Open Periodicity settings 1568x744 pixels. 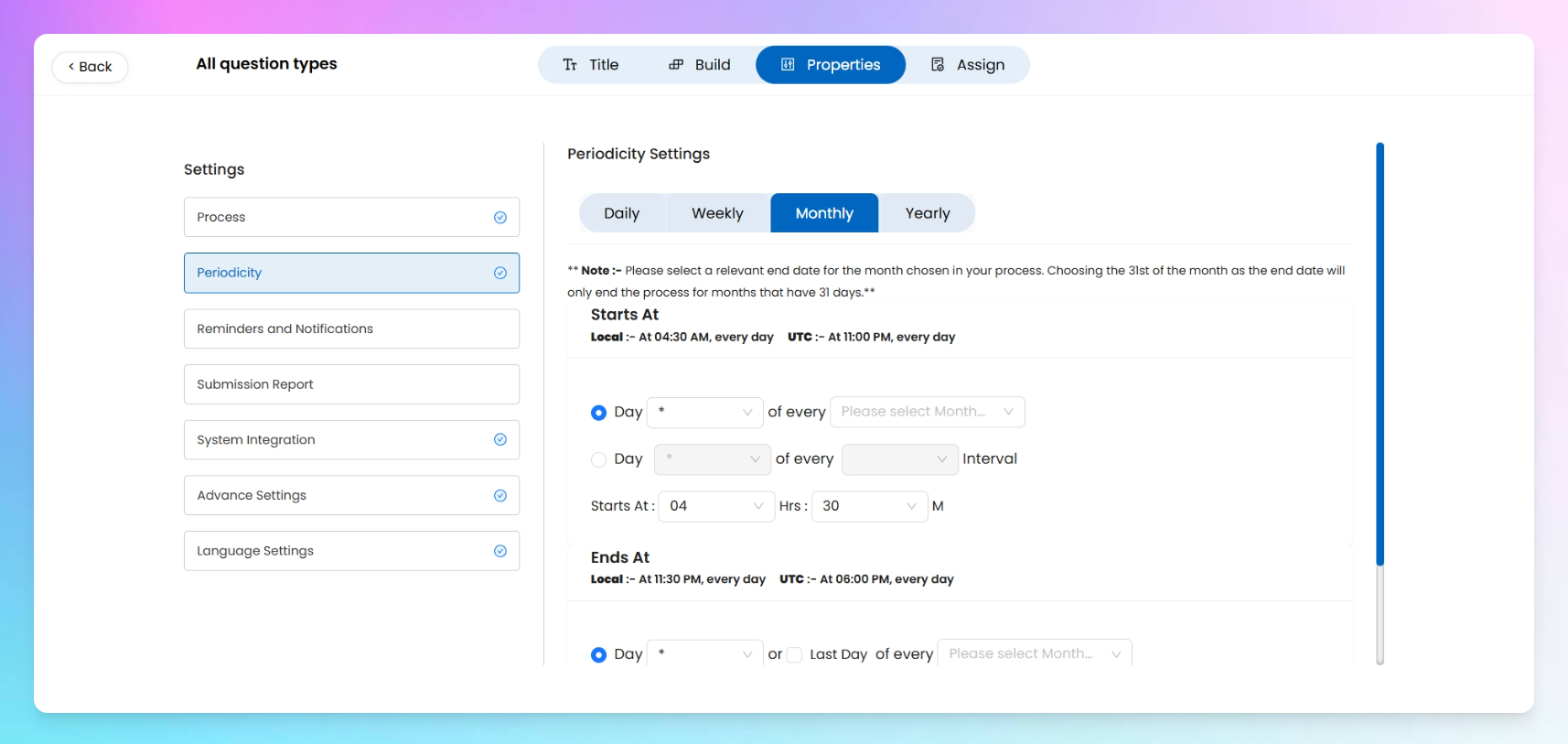pyautogui.click(x=351, y=273)
